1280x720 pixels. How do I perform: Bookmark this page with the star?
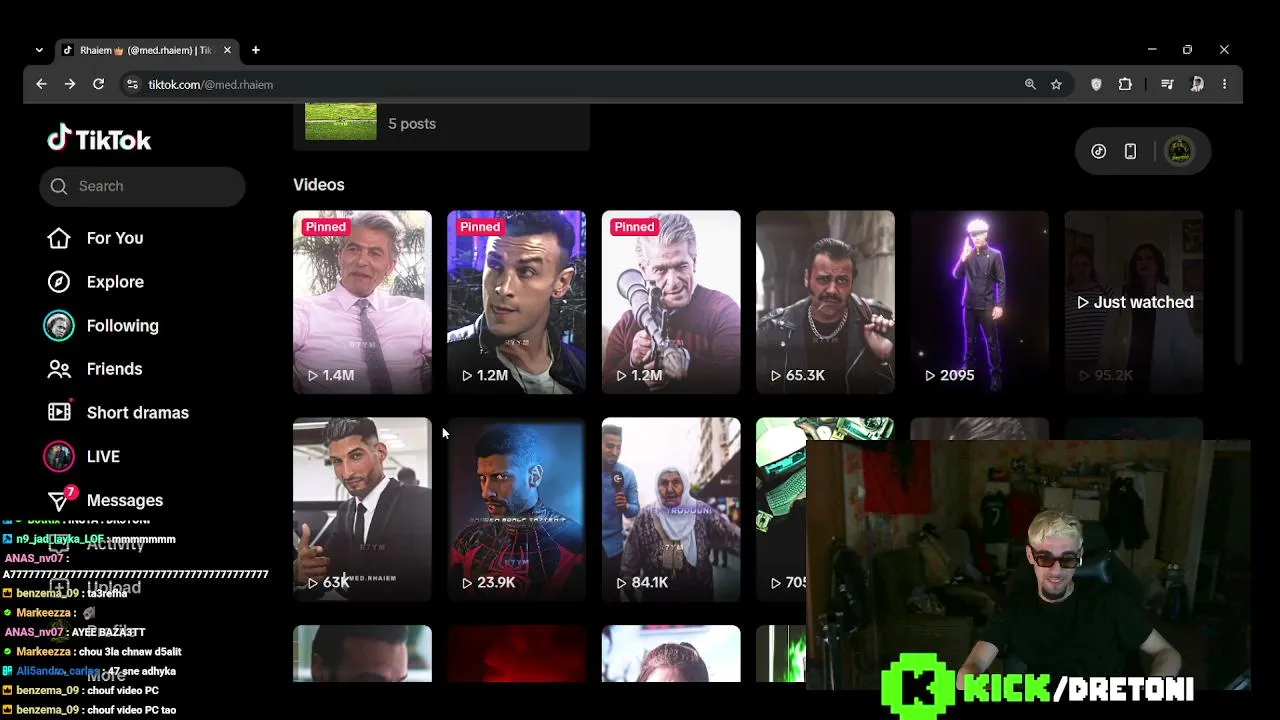pyautogui.click(x=1056, y=85)
